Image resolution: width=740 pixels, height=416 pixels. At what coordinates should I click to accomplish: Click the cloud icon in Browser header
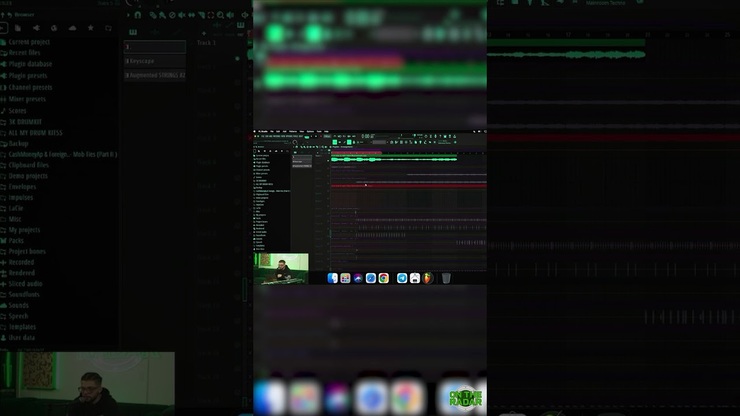[70, 28]
